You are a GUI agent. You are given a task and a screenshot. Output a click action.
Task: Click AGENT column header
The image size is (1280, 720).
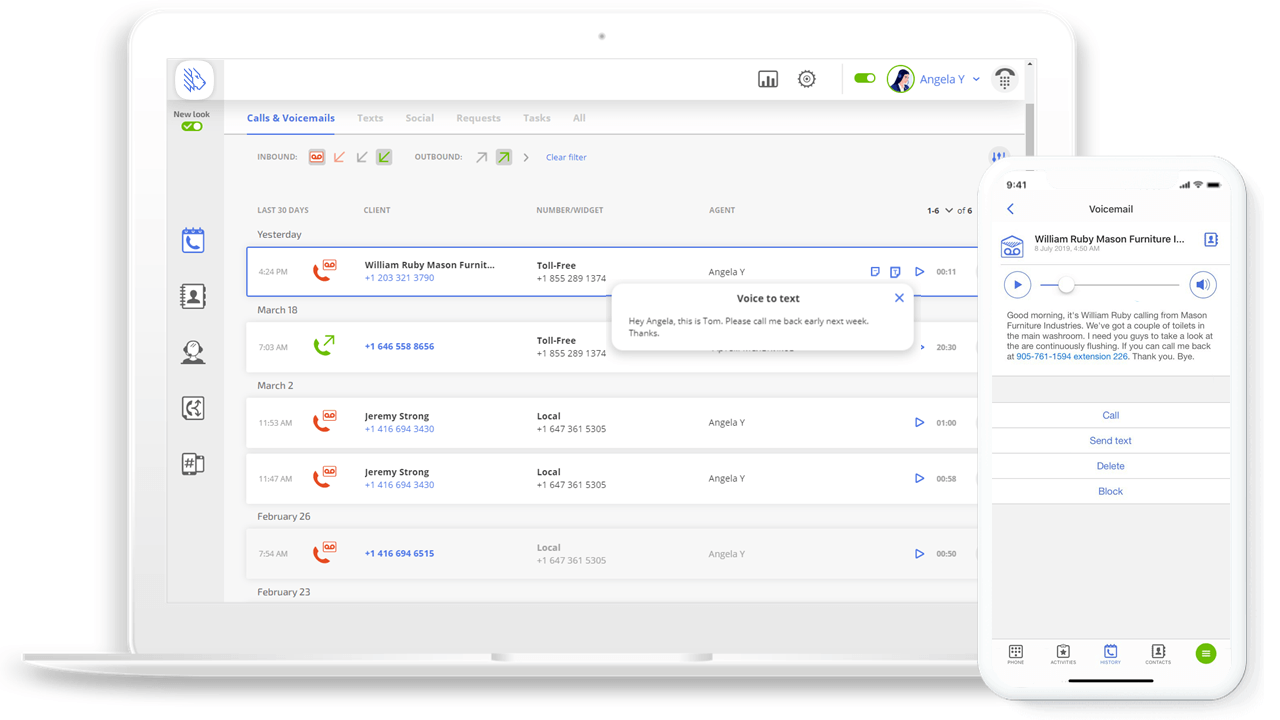(x=722, y=210)
